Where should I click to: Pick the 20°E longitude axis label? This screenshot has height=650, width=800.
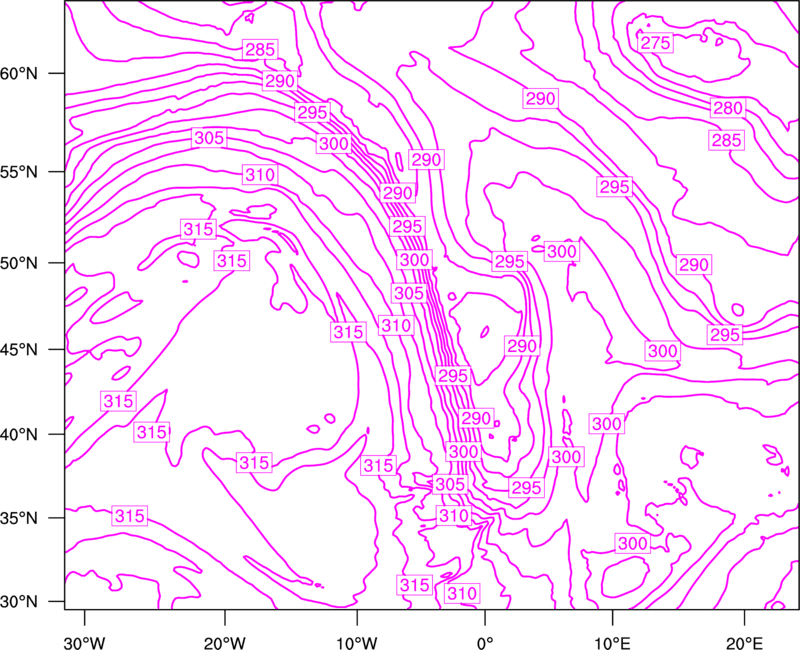pyautogui.click(x=744, y=642)
